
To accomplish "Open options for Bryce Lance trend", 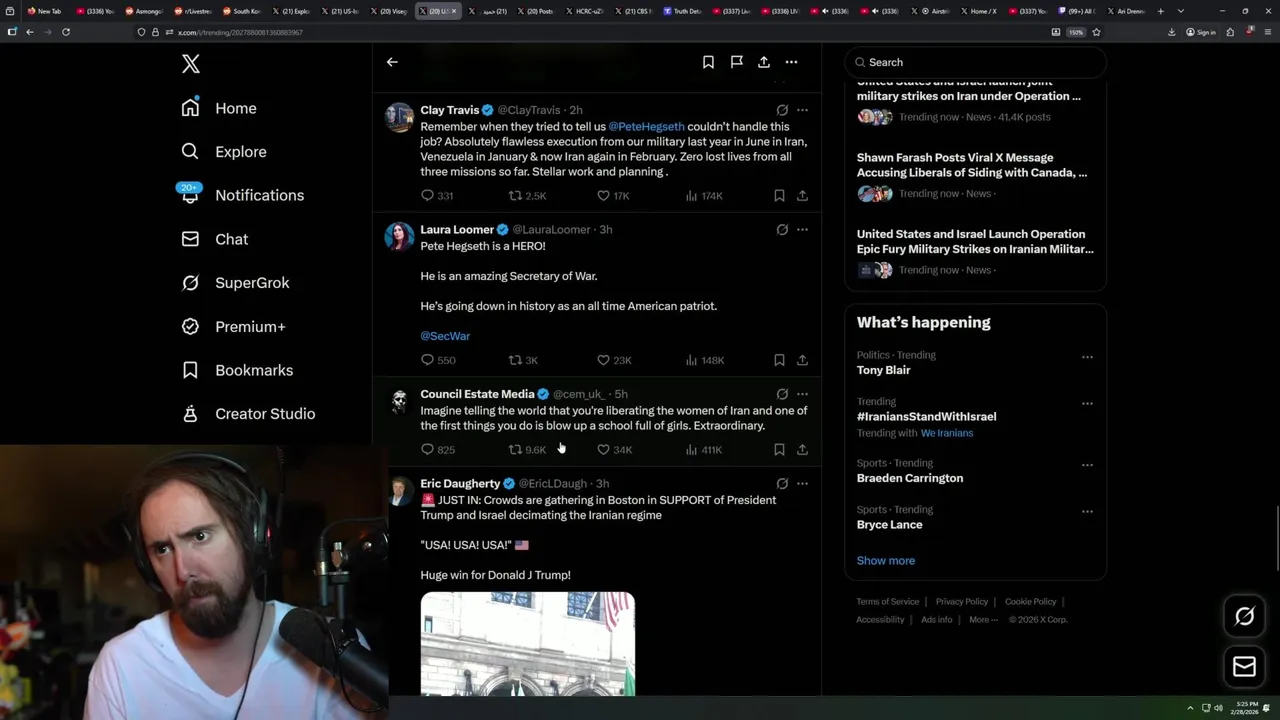I will [1087, 511].
